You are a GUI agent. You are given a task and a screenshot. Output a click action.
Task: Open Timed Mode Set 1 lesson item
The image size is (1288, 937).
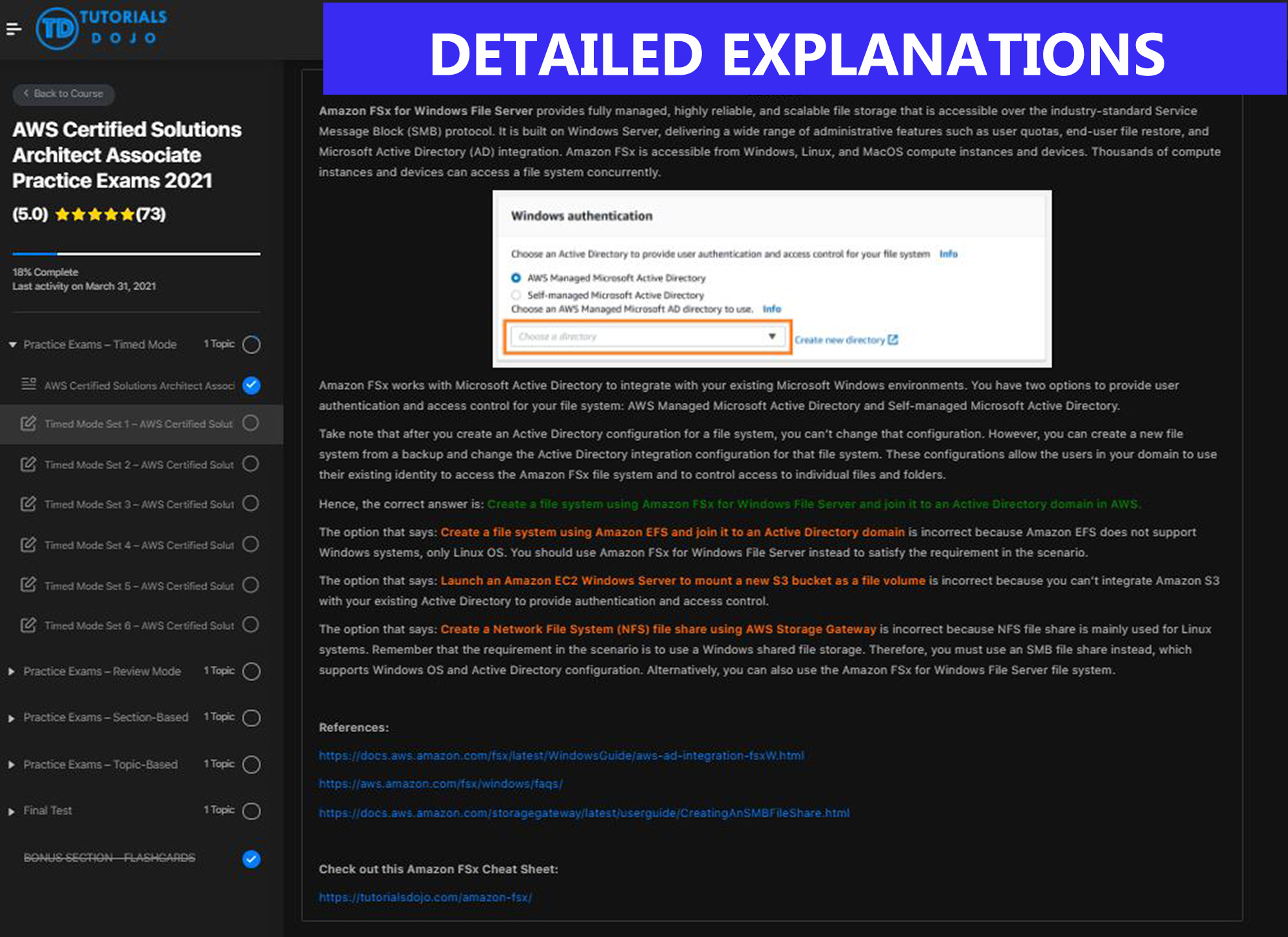click(138, 424)
